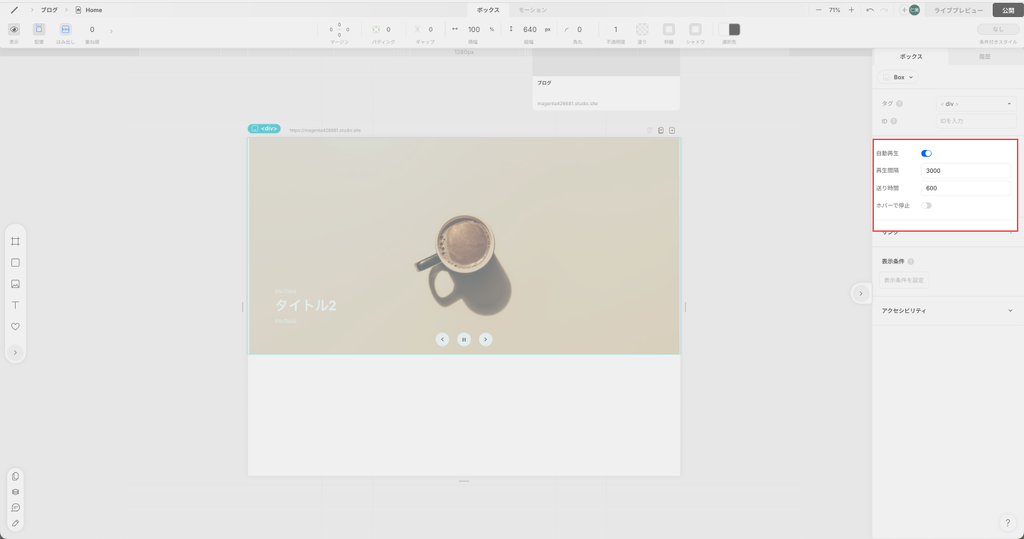Select the box (square) tool
The width and height of the screenshot is (1024, 539).
pos(15,263)
